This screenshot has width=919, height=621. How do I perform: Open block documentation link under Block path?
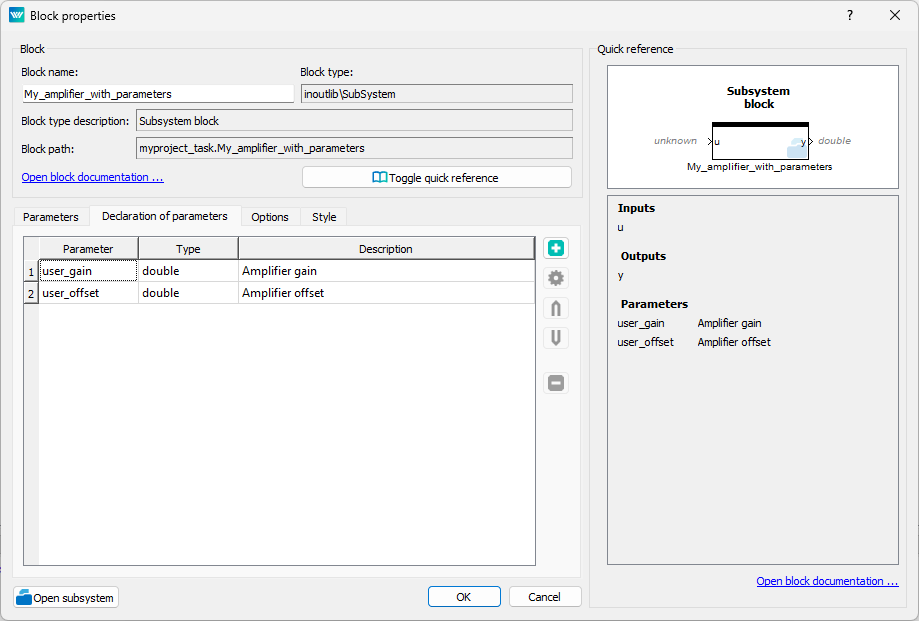pos(92,177)
